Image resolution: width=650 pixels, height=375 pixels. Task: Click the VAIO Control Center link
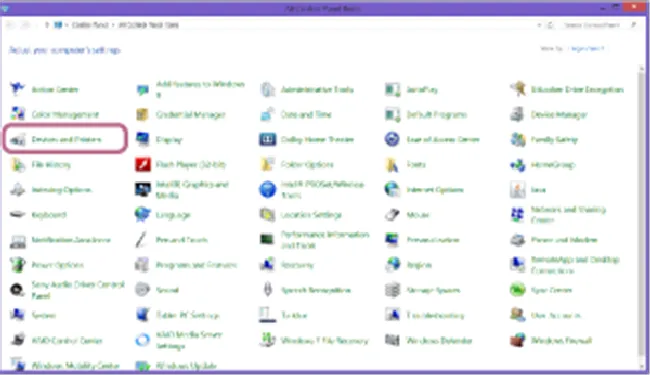[x=67, y=341]
